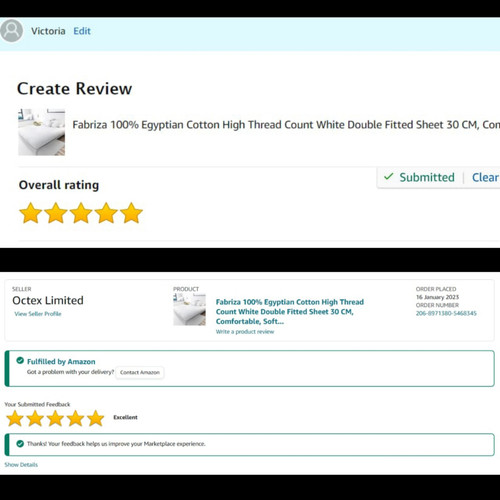Click the Excellent rating label
Screen dimensions: 500x500
[125, 417]
